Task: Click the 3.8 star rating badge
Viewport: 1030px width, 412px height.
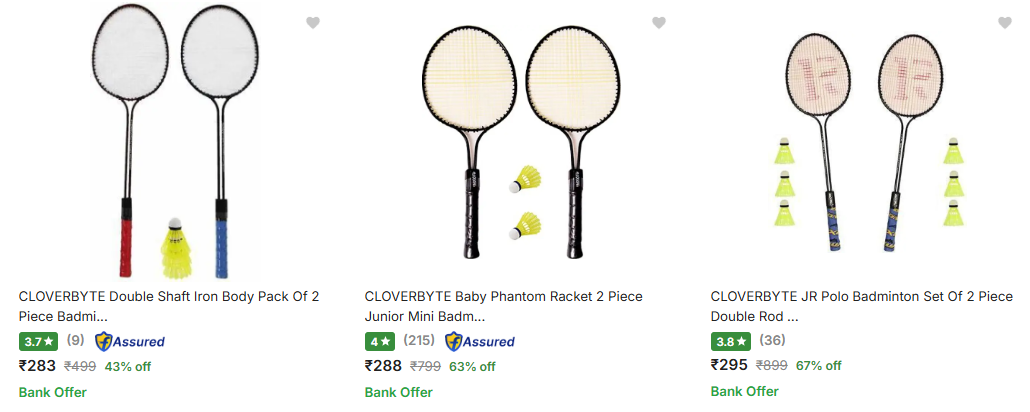Action: click(x=731, y=341)
